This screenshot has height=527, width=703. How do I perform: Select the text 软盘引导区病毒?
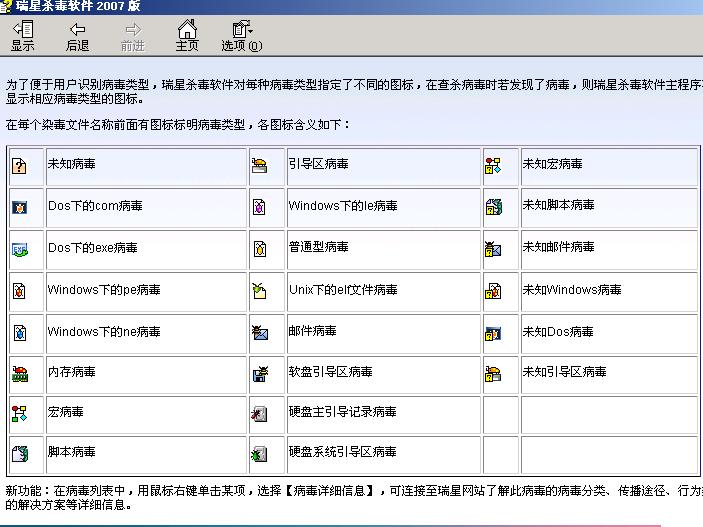(331, 372)
